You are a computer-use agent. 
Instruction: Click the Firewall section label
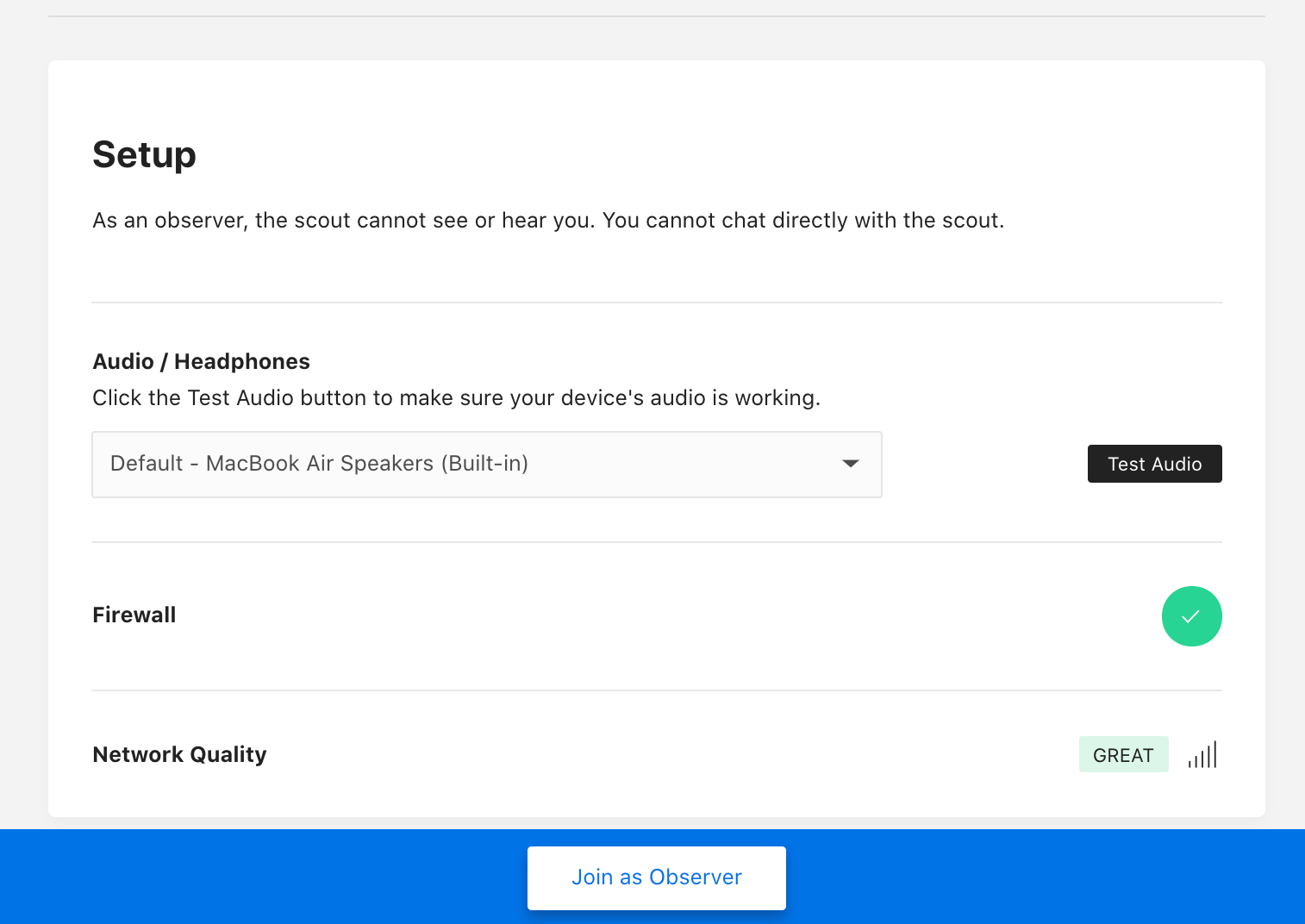[x=134, y=615]
